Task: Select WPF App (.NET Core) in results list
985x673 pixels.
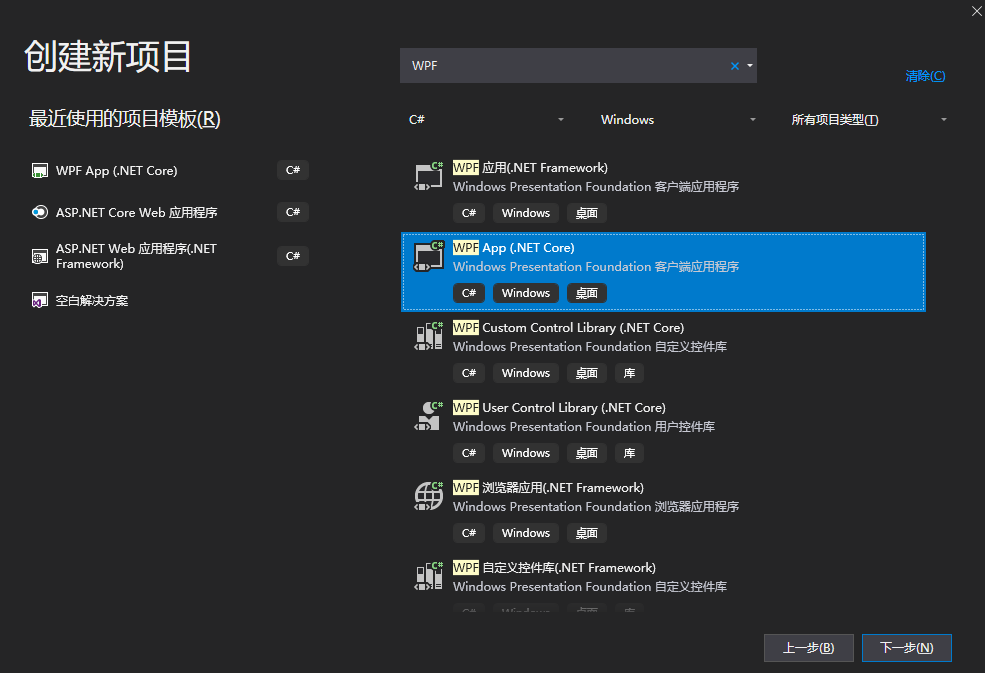Action: coord(663,272)
